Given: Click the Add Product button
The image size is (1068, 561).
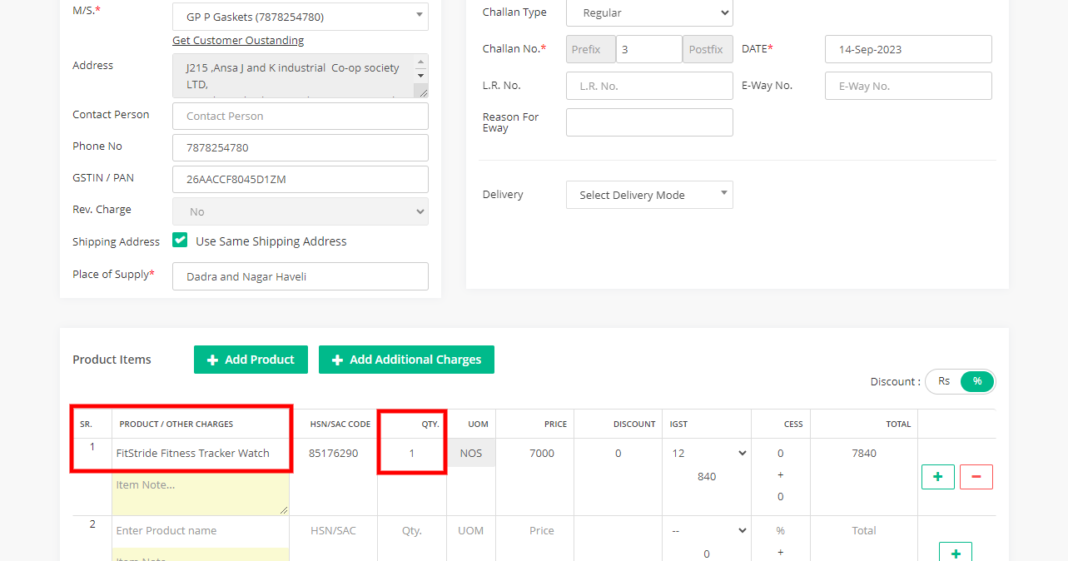Looking at the screenshot, I should (x=251, y=359).
